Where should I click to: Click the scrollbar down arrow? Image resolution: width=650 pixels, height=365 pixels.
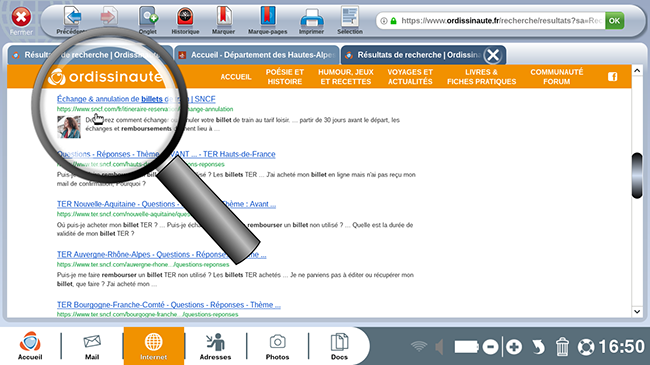[x=637, y=311]
